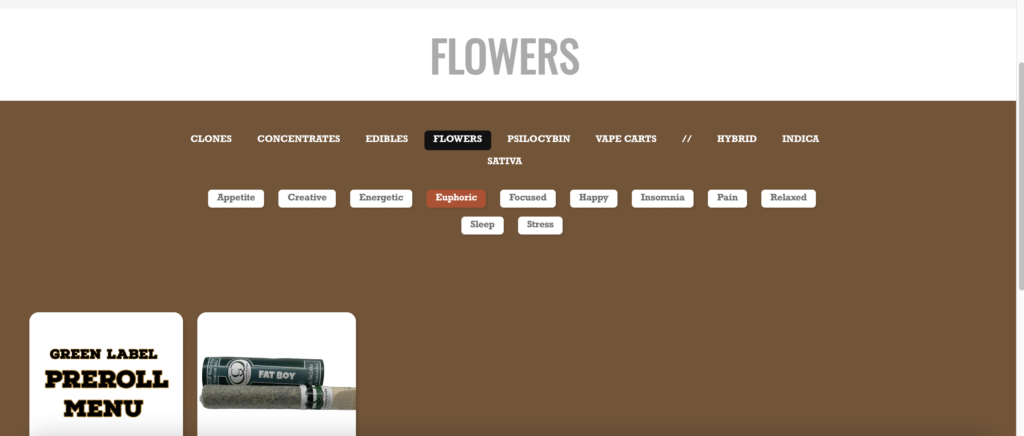Switch to Concentrates category
The height and width of the screenshot is (436, 1024).
pos(298,139)
